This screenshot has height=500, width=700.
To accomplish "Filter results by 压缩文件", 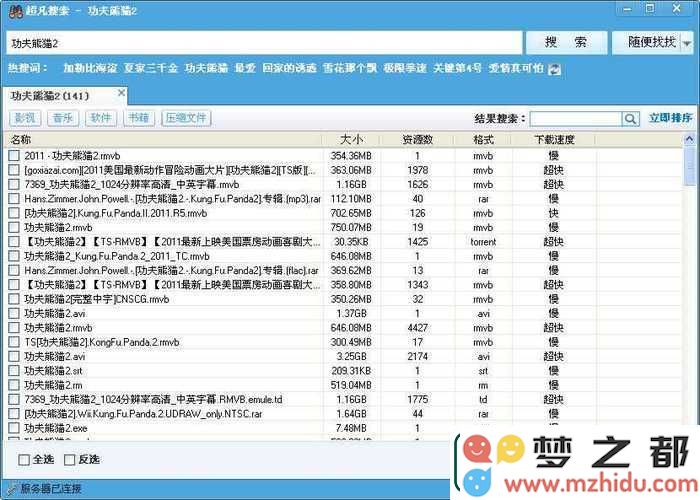I will click(x=186, y=118).
